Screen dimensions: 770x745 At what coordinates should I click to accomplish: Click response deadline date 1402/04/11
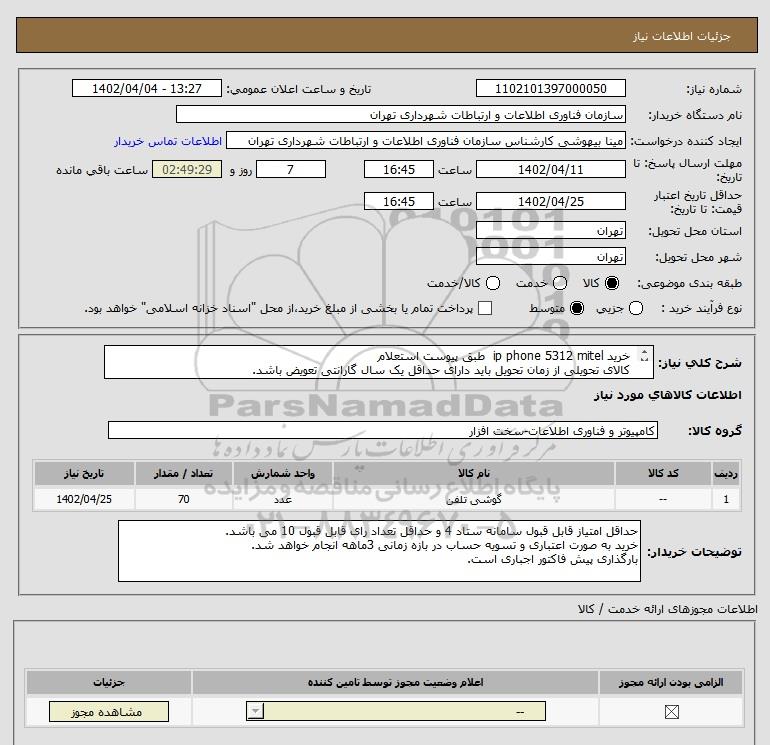(x=550, y=169)
